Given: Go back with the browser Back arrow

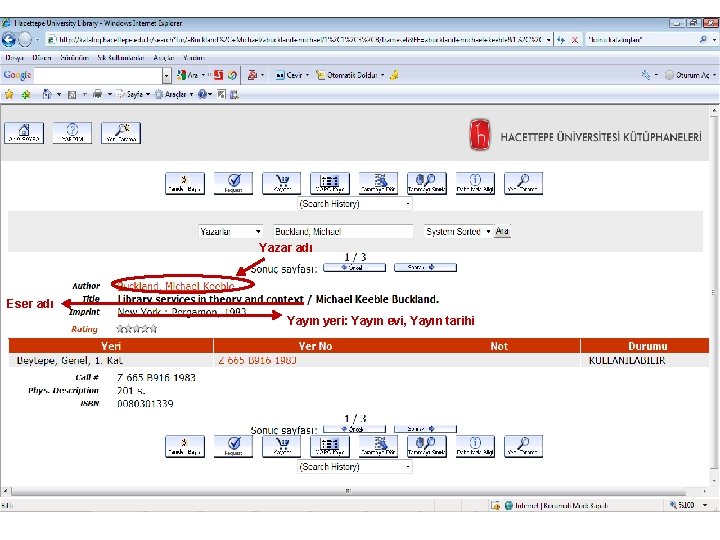Looking at the screenshot, I should (x=9, y=39).
